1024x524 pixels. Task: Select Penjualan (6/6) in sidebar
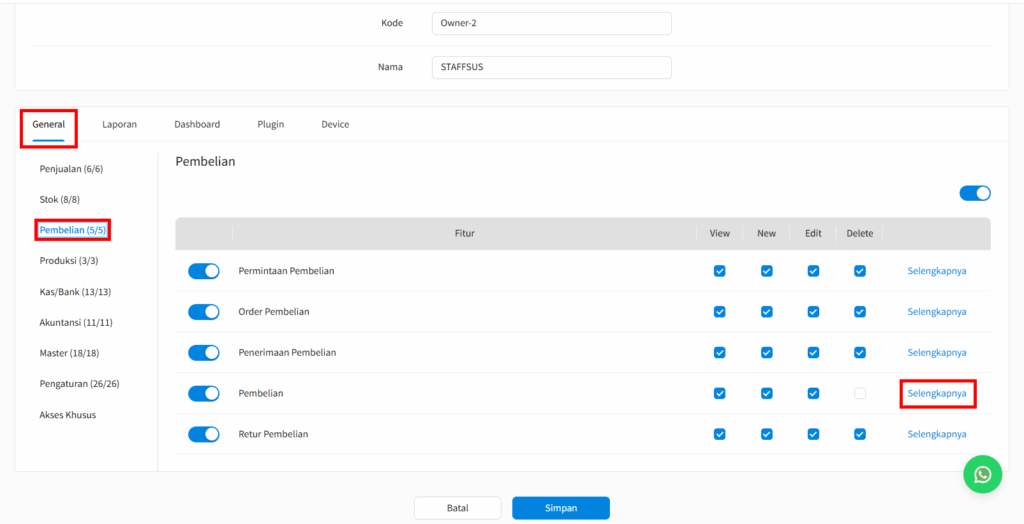tap(71, 169)
